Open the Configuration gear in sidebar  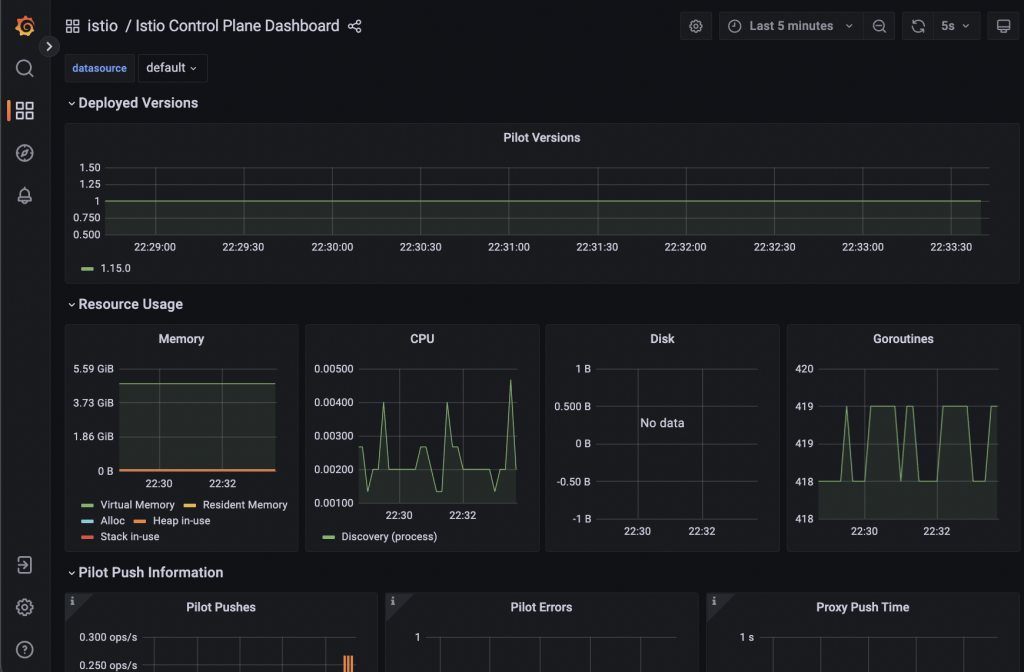25,607
